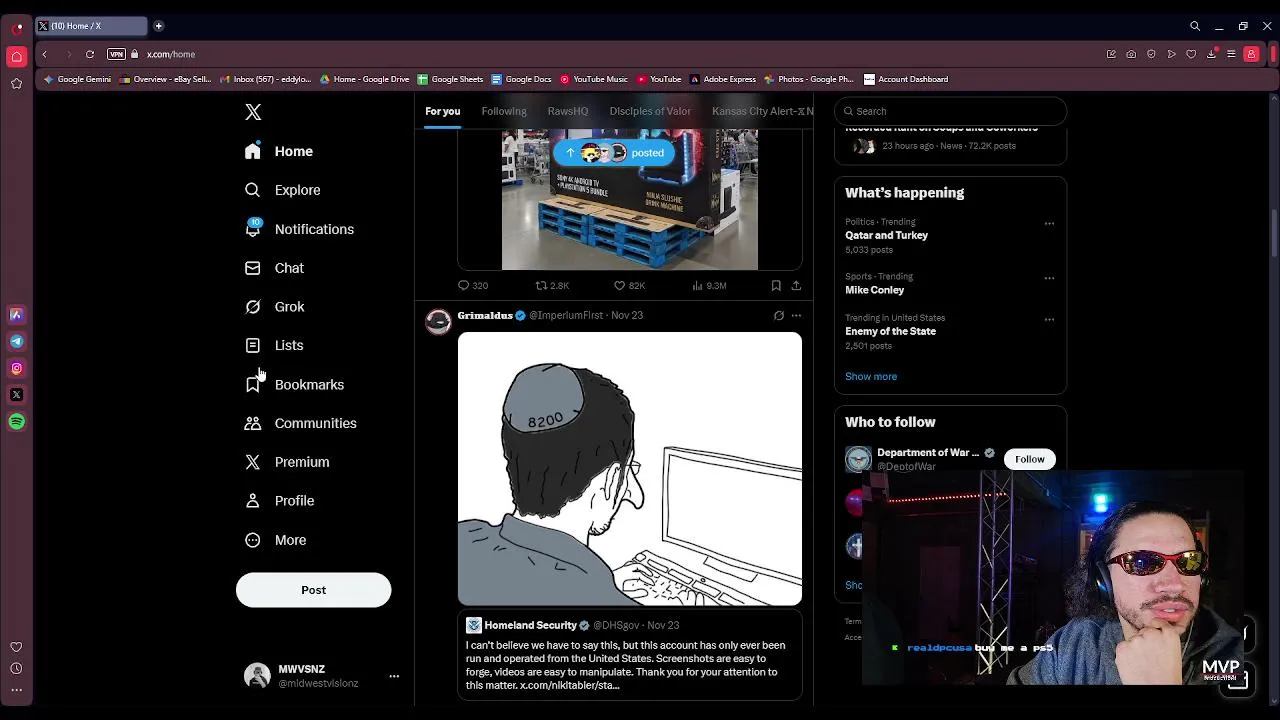Open the Premium page

point(287,462)
